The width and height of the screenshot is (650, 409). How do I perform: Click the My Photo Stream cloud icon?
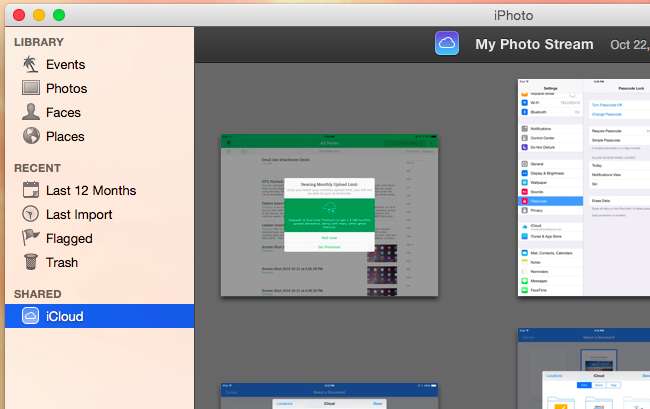[x=447, y=43]
